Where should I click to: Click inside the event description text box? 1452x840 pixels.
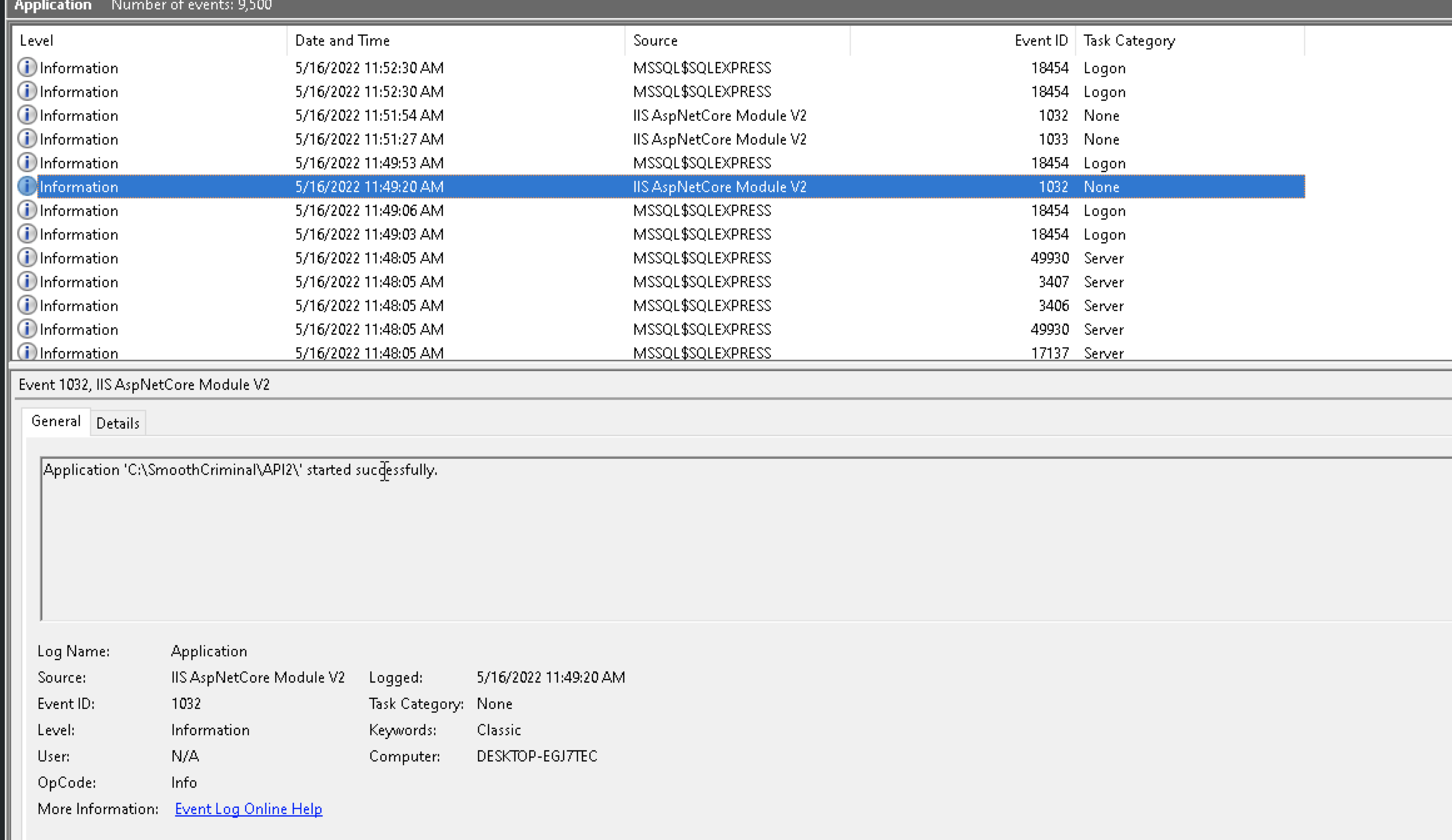(691, 541)
